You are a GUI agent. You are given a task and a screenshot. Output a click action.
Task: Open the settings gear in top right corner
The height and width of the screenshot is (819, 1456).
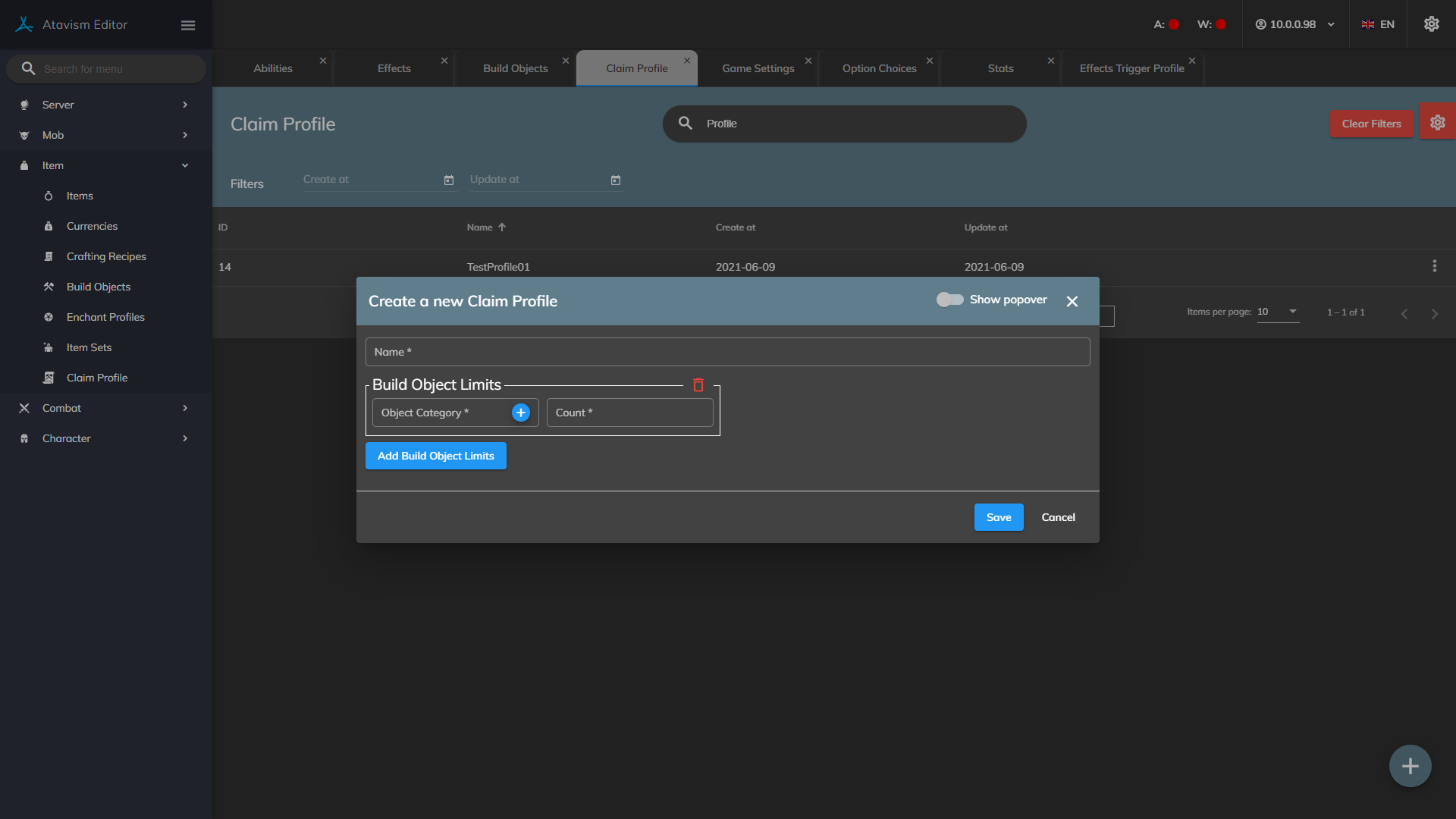point(1431,24)
